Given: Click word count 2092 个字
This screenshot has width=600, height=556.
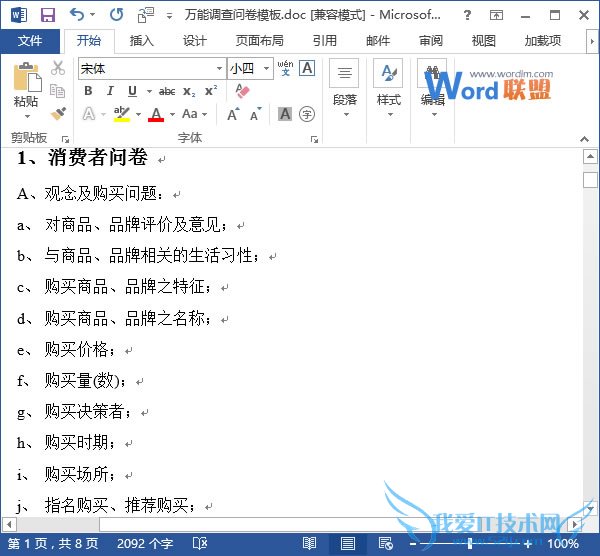Looking at the screenshot, I should (x=145, y=544).
